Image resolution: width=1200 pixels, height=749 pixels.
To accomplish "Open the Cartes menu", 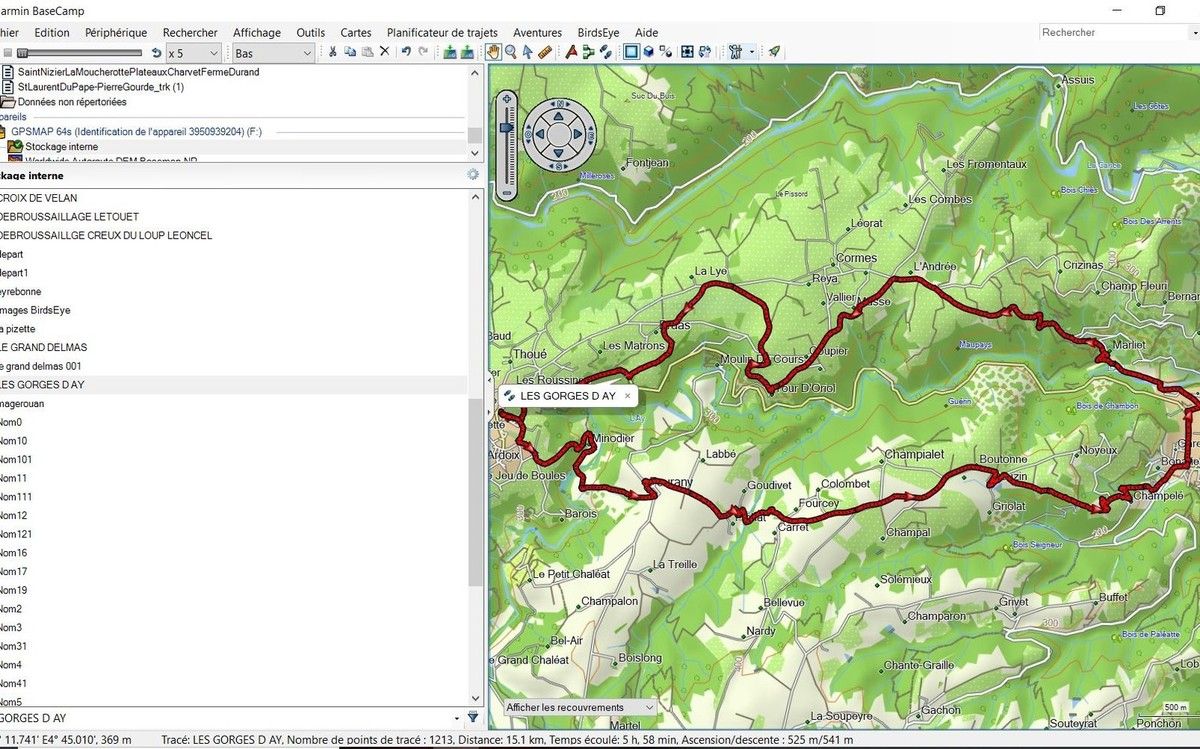I will click(x=356, y=33).
